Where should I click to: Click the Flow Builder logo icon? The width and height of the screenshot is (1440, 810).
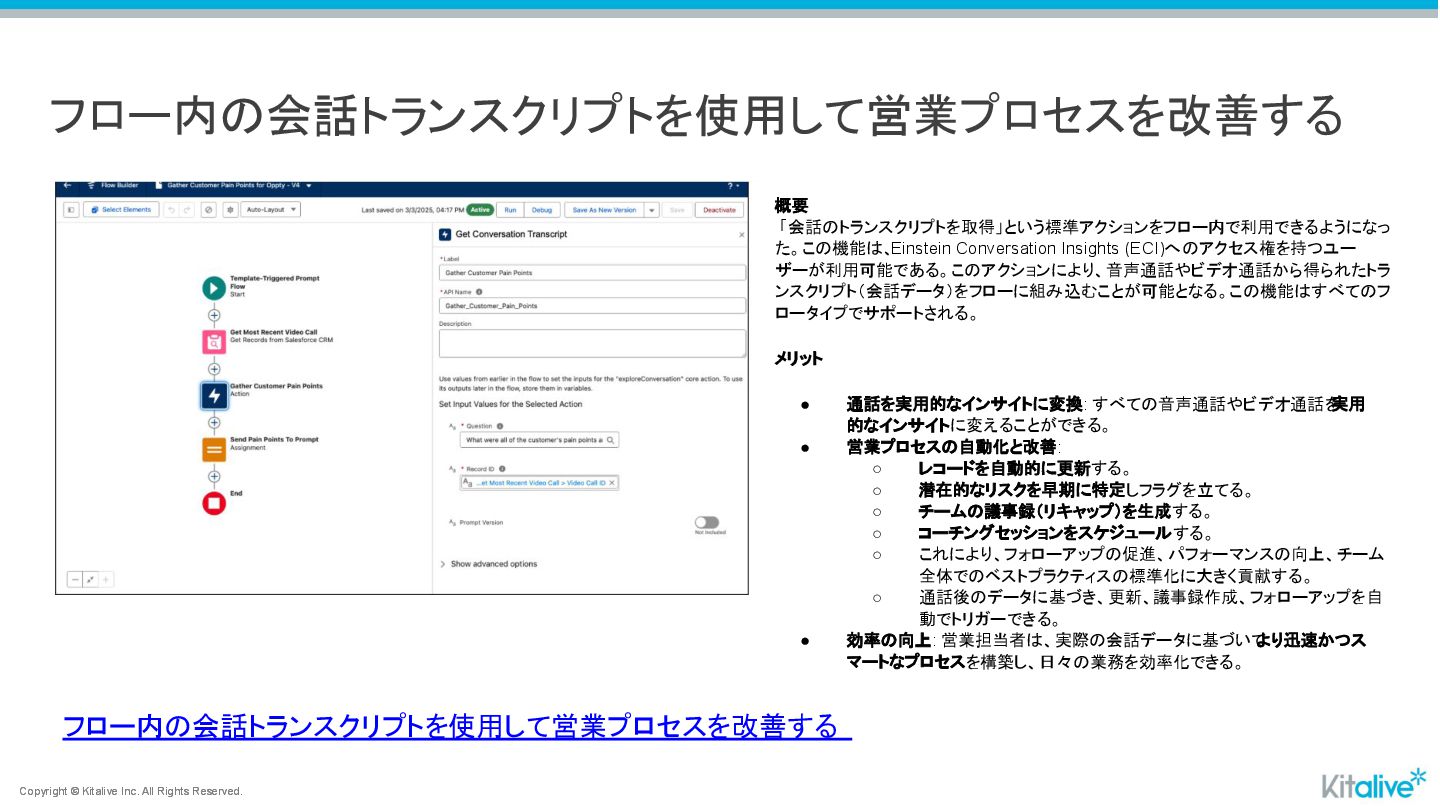[91, 185]
